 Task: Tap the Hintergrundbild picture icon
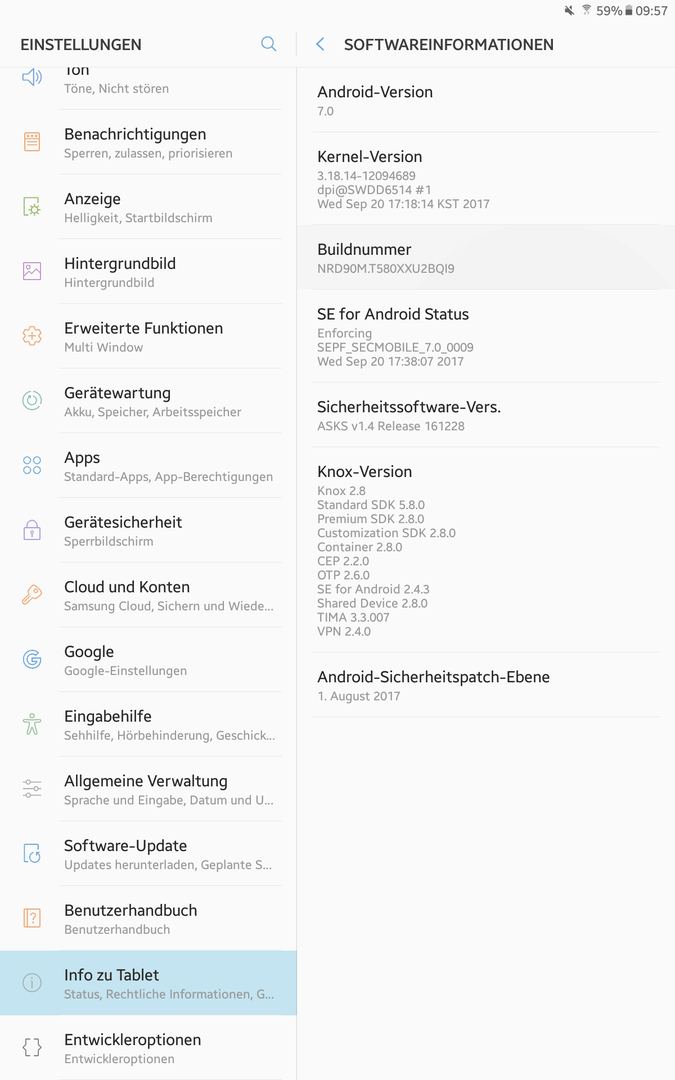tap(32, 271)
